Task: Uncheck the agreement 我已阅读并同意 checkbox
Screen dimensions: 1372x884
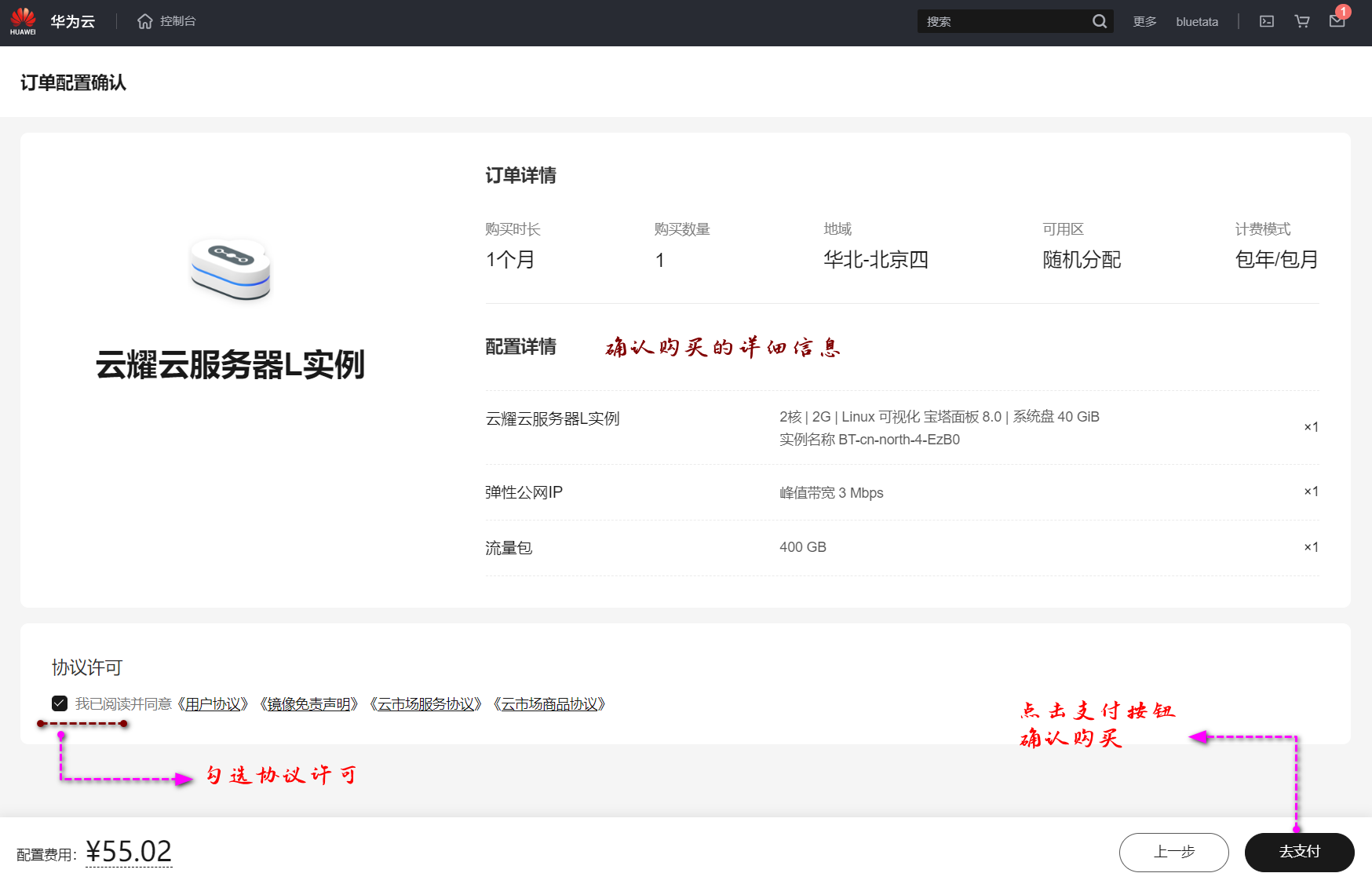Action: [60, 703]
